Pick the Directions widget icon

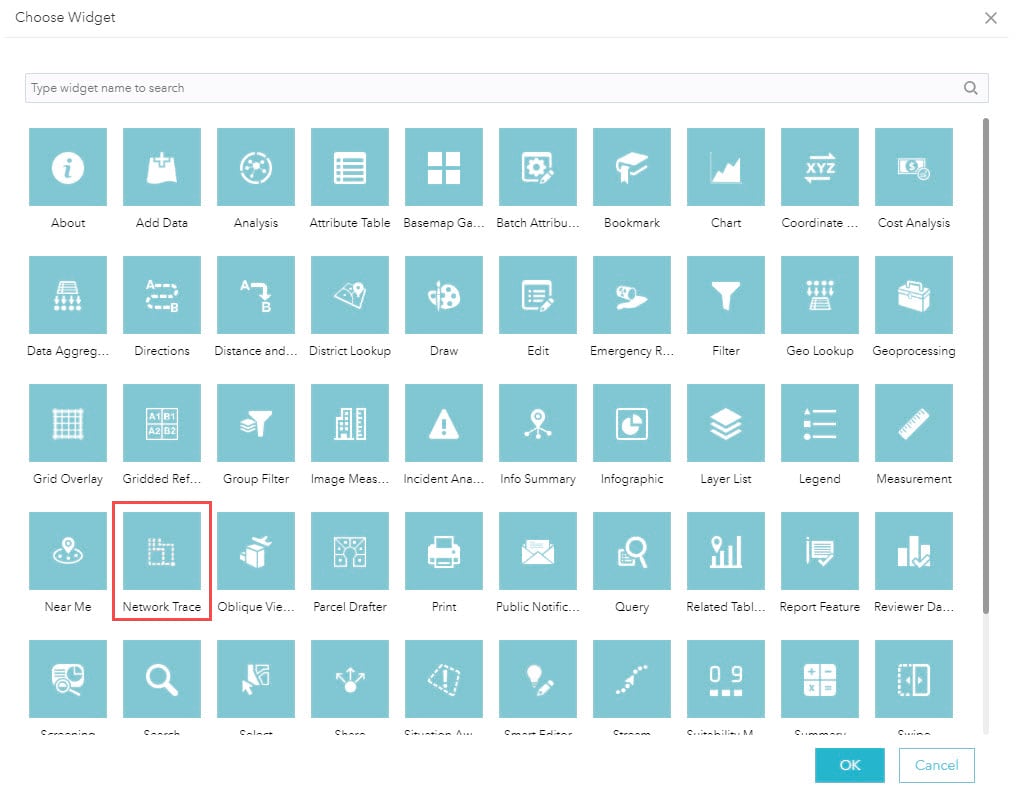[x=162, y=295]
